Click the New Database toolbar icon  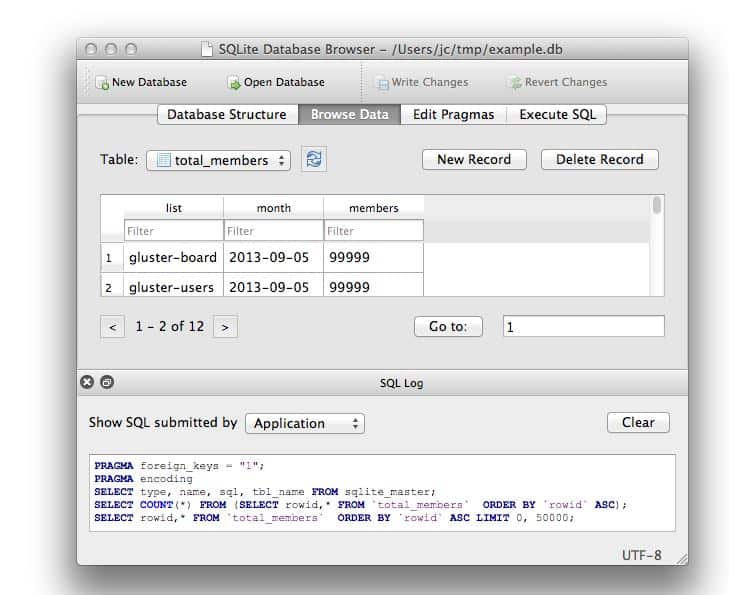[102, 83]
